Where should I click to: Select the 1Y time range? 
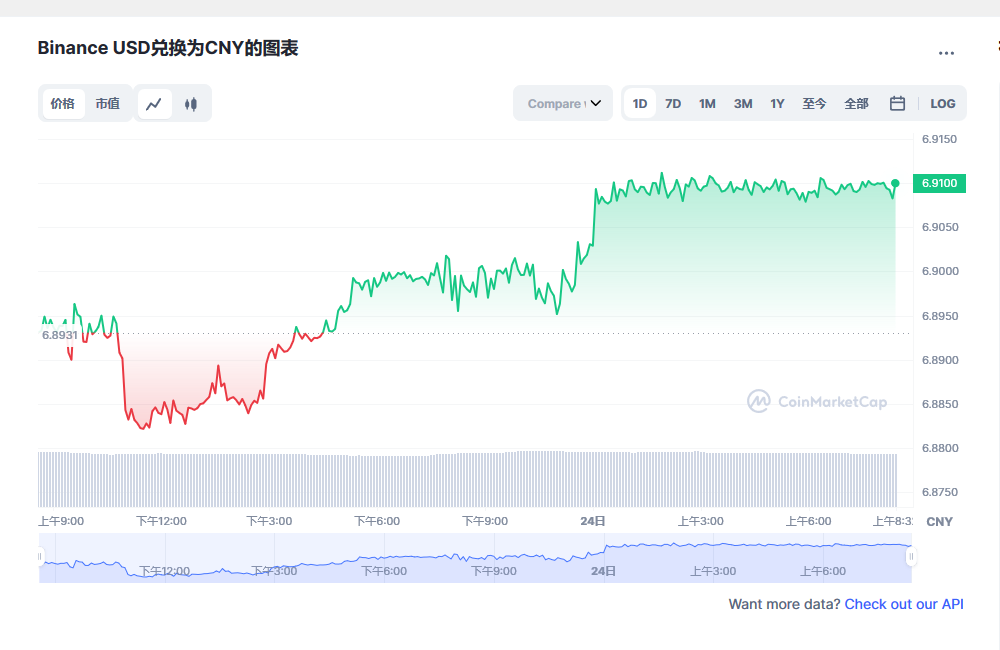click(777, 103)
